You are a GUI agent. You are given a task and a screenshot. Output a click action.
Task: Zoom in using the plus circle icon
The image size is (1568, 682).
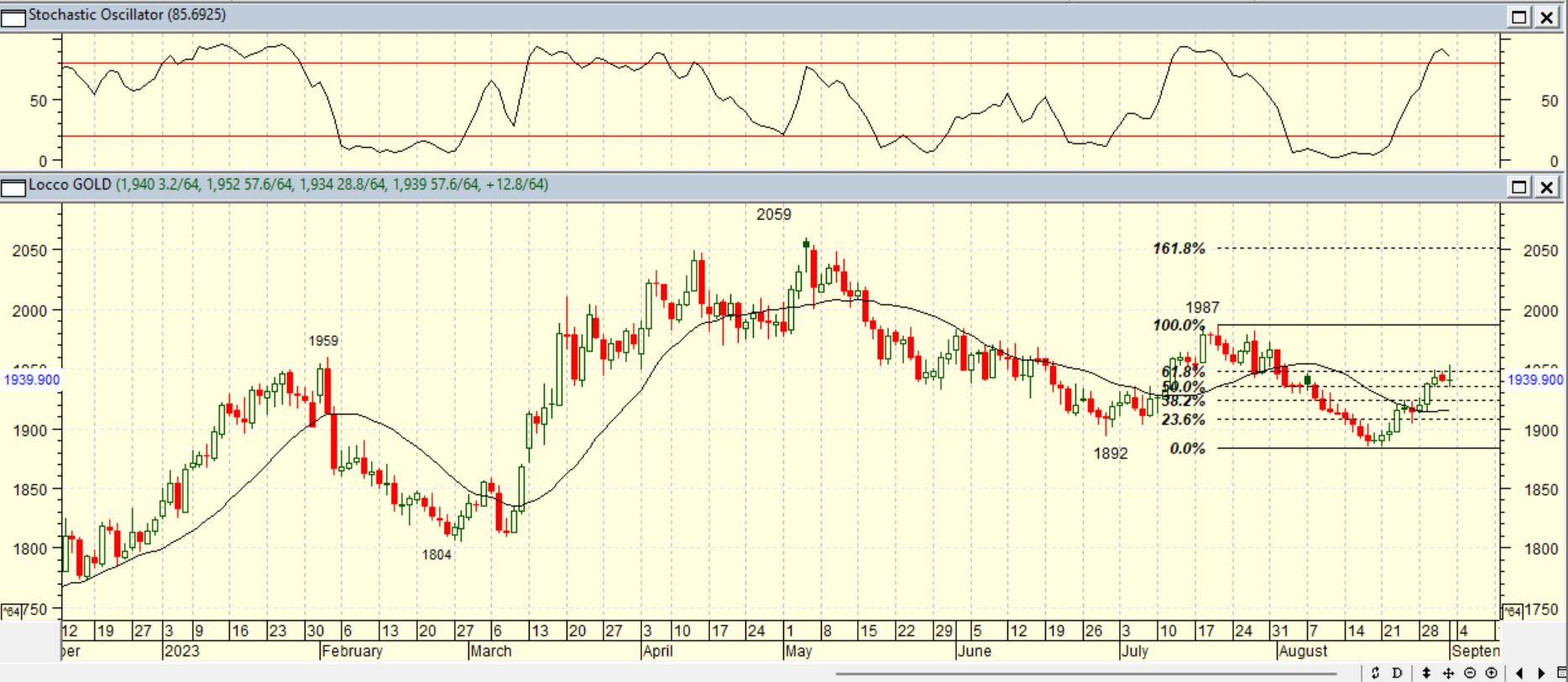[1492, 673]
